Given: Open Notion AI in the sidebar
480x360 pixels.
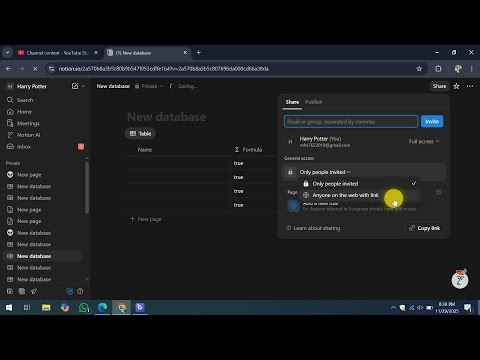Looking at the screenshot, I should (x=28, y=135).
